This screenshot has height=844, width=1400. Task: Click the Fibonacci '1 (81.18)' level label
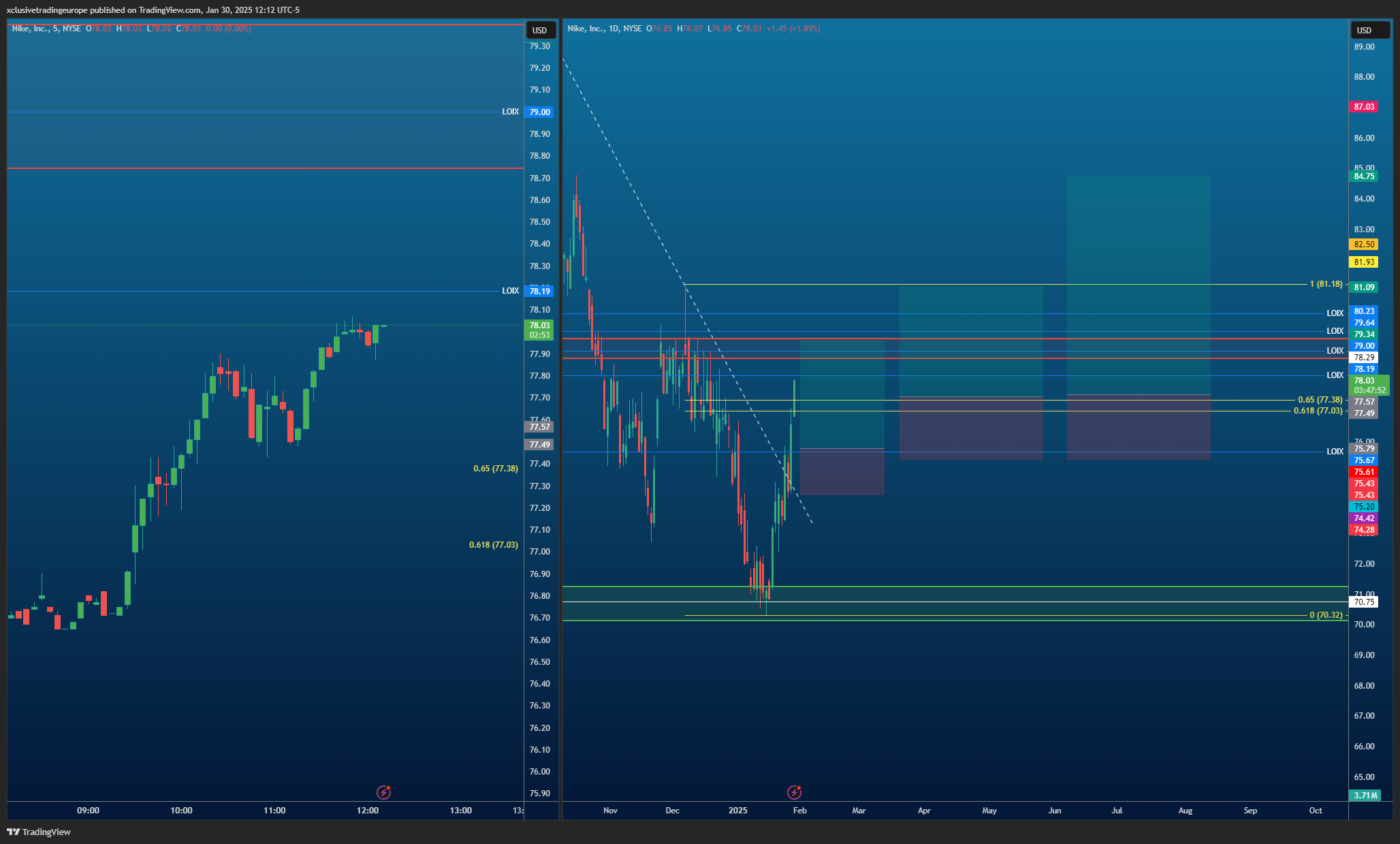point(1326,284)
